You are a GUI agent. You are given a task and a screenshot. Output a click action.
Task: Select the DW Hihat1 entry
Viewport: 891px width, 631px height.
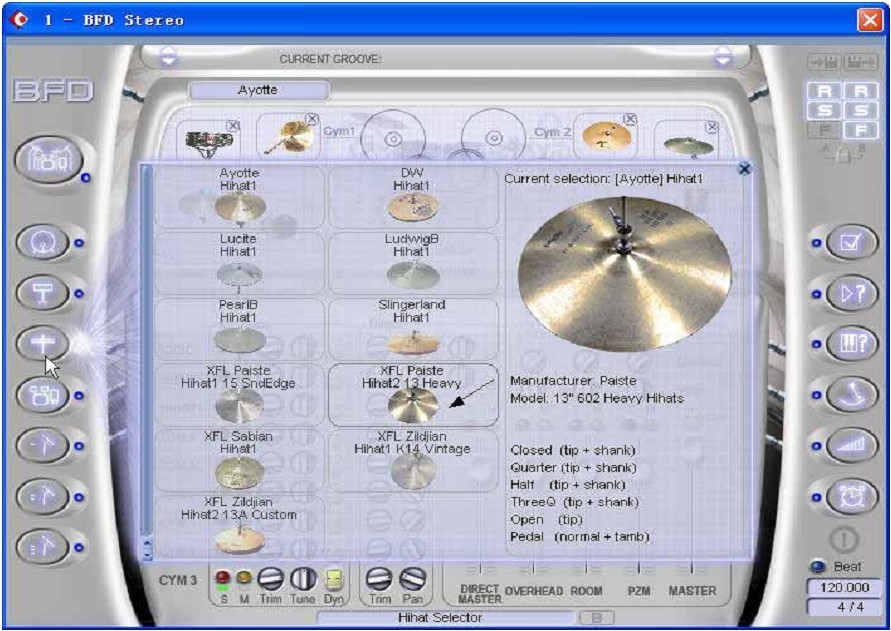click(413, 196)
